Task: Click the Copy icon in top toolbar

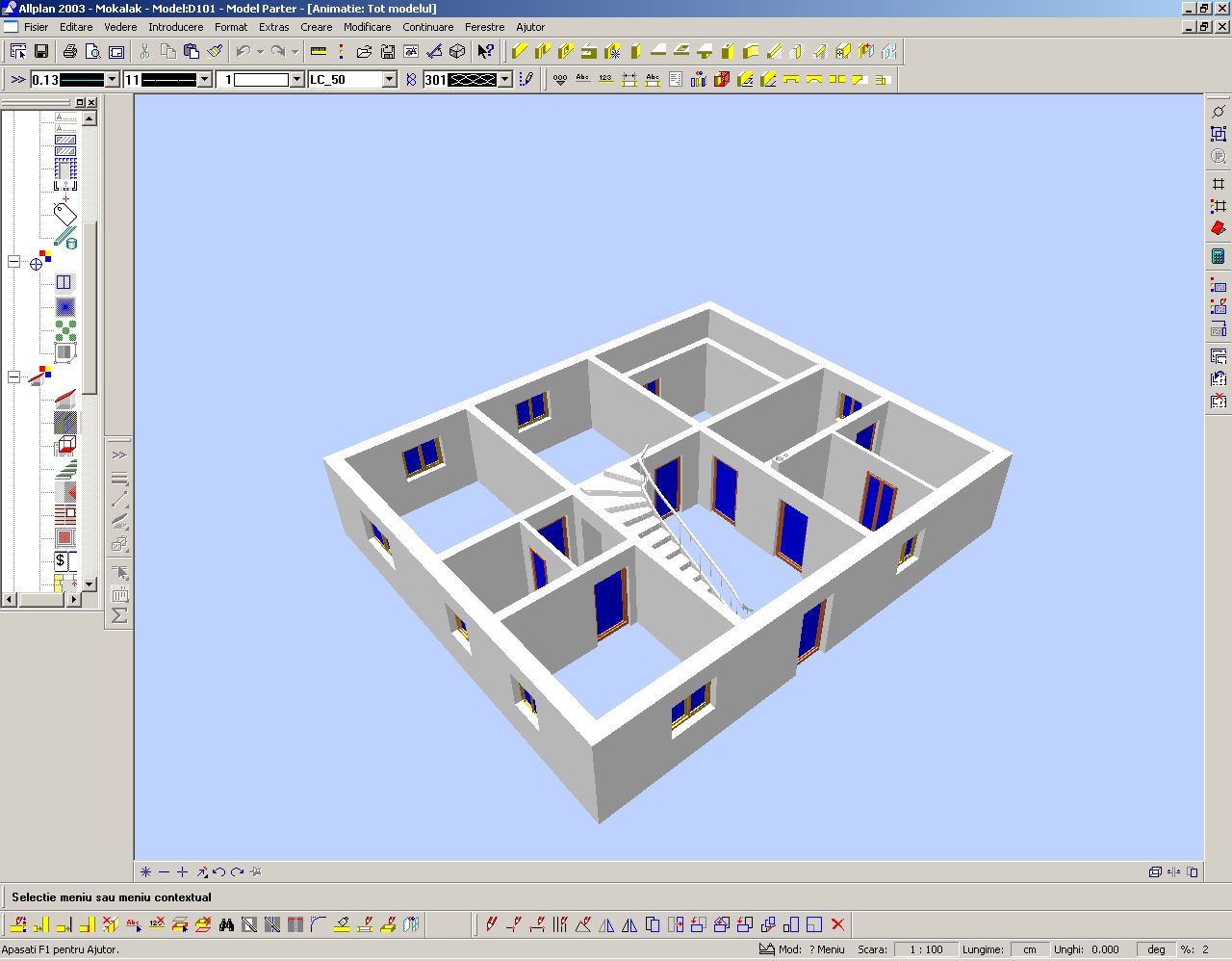Action: click(168, 51)
